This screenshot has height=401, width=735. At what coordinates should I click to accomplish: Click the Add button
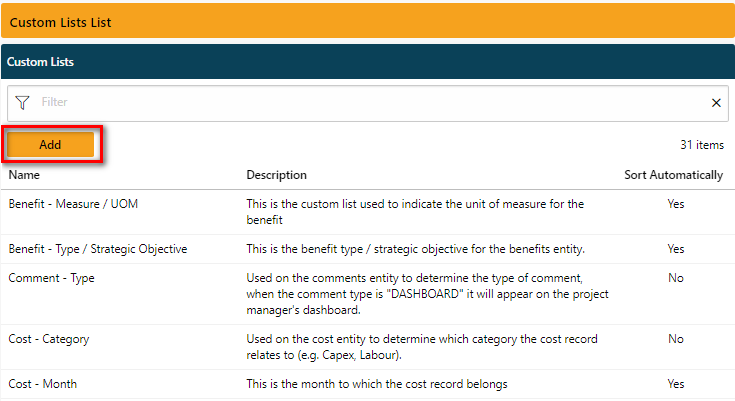click(x=50, y=144)
